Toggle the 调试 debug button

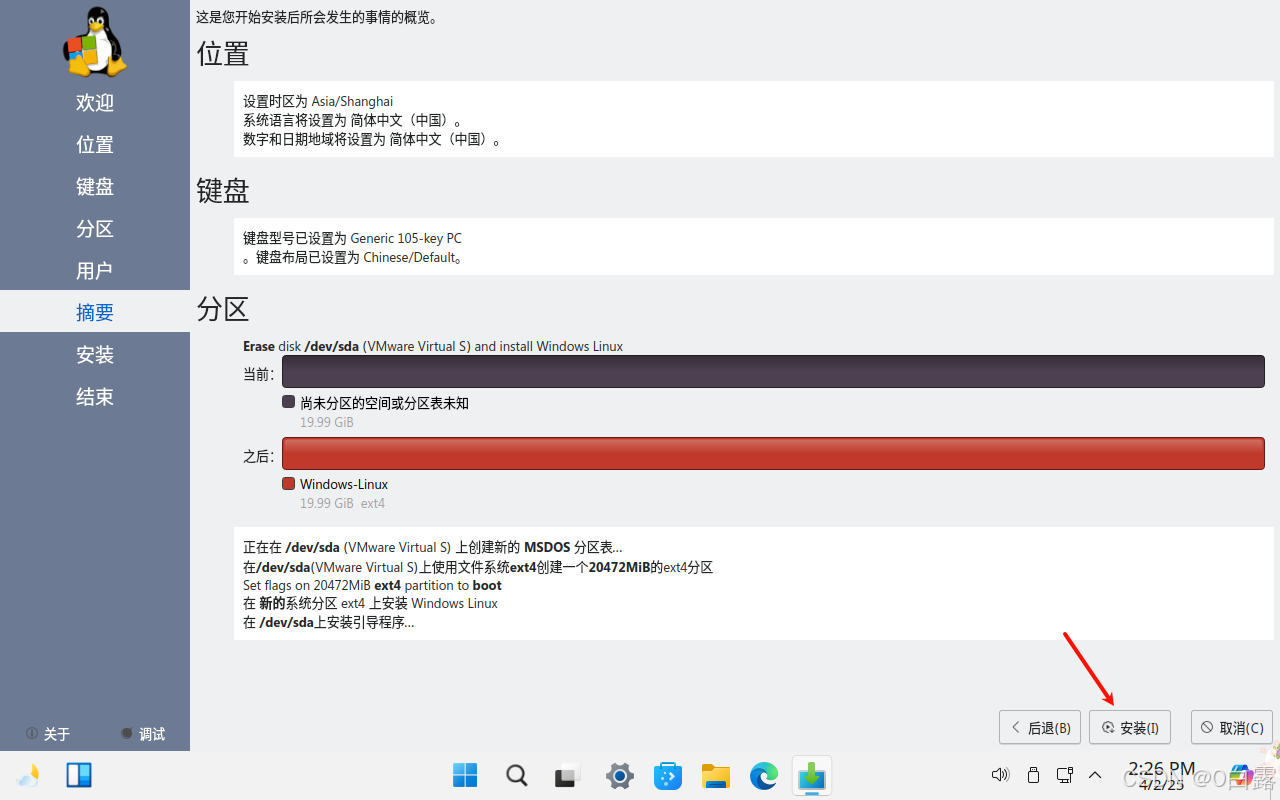[143, 734]
